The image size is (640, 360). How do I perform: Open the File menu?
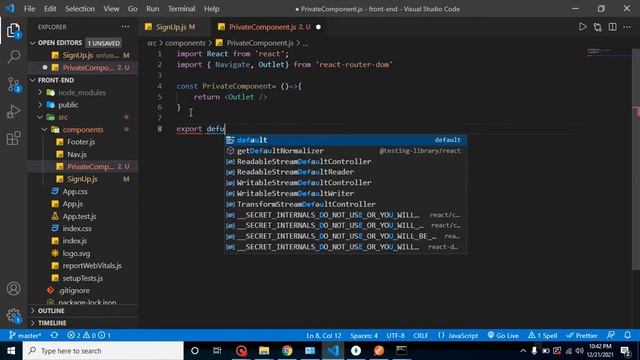click(x=29, y=9)
